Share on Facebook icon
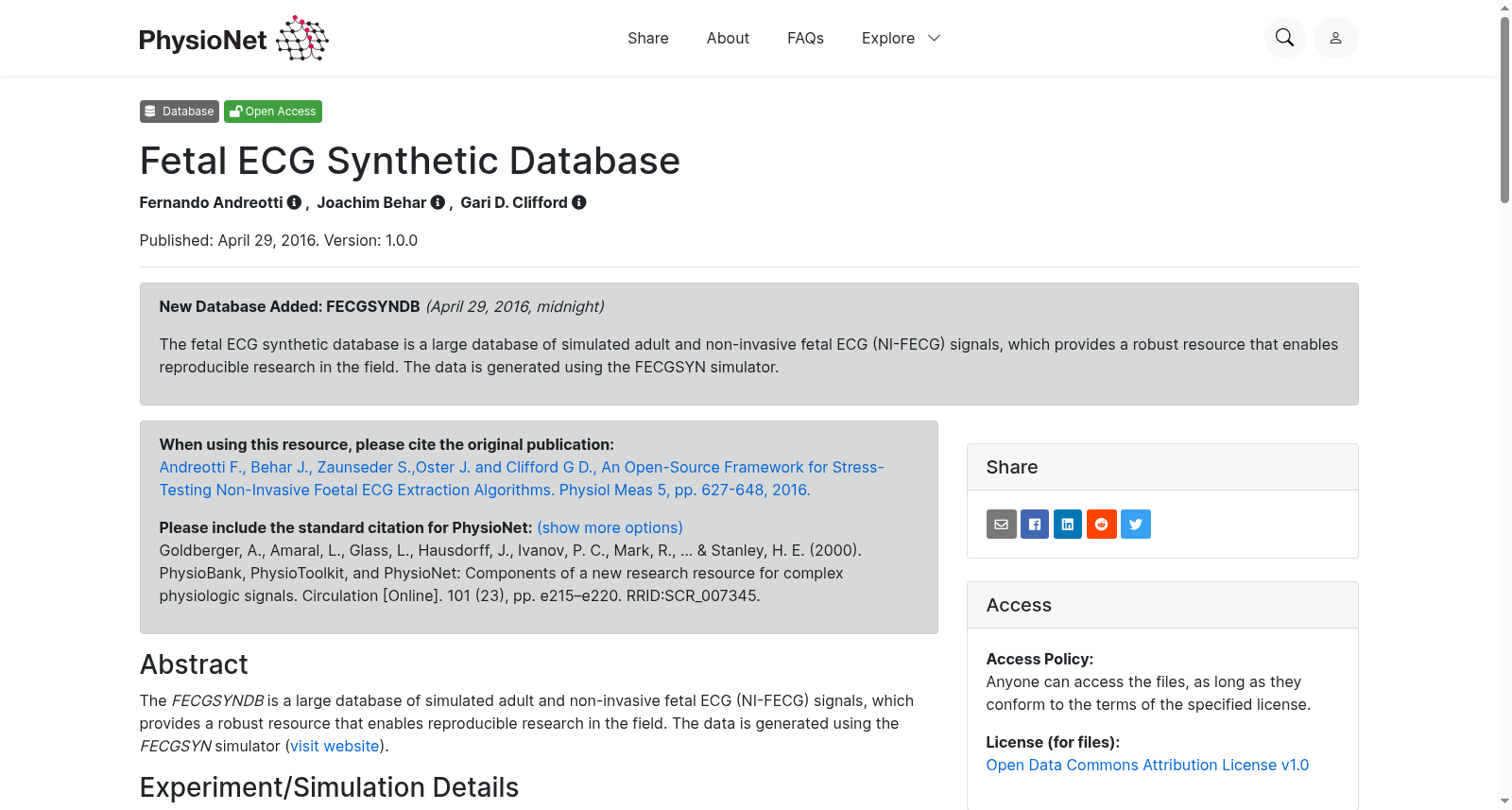 (x=1035, y=524)
